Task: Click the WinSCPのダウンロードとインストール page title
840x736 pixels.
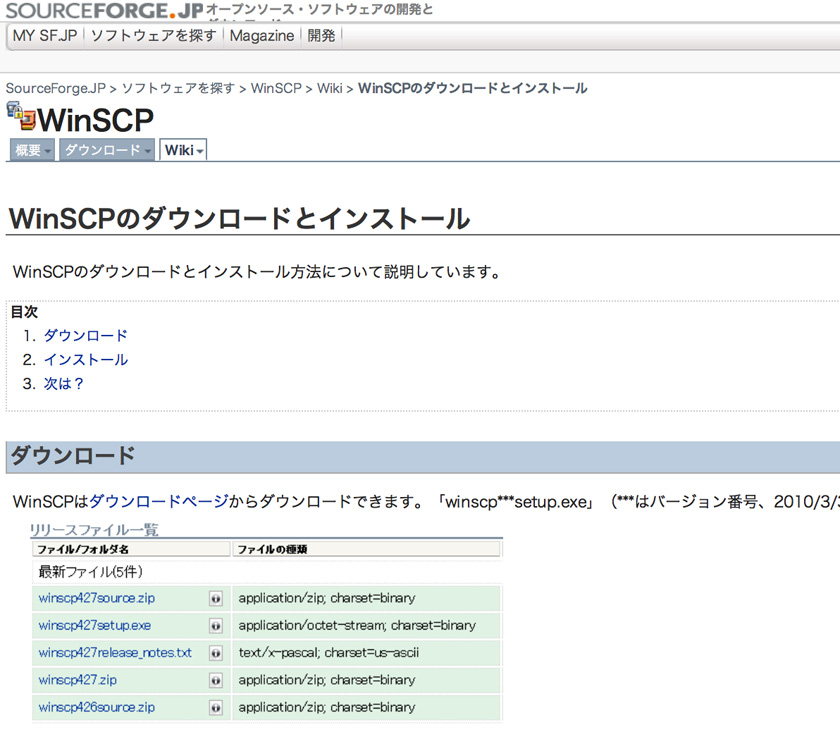Action: (x=239, y=219)
